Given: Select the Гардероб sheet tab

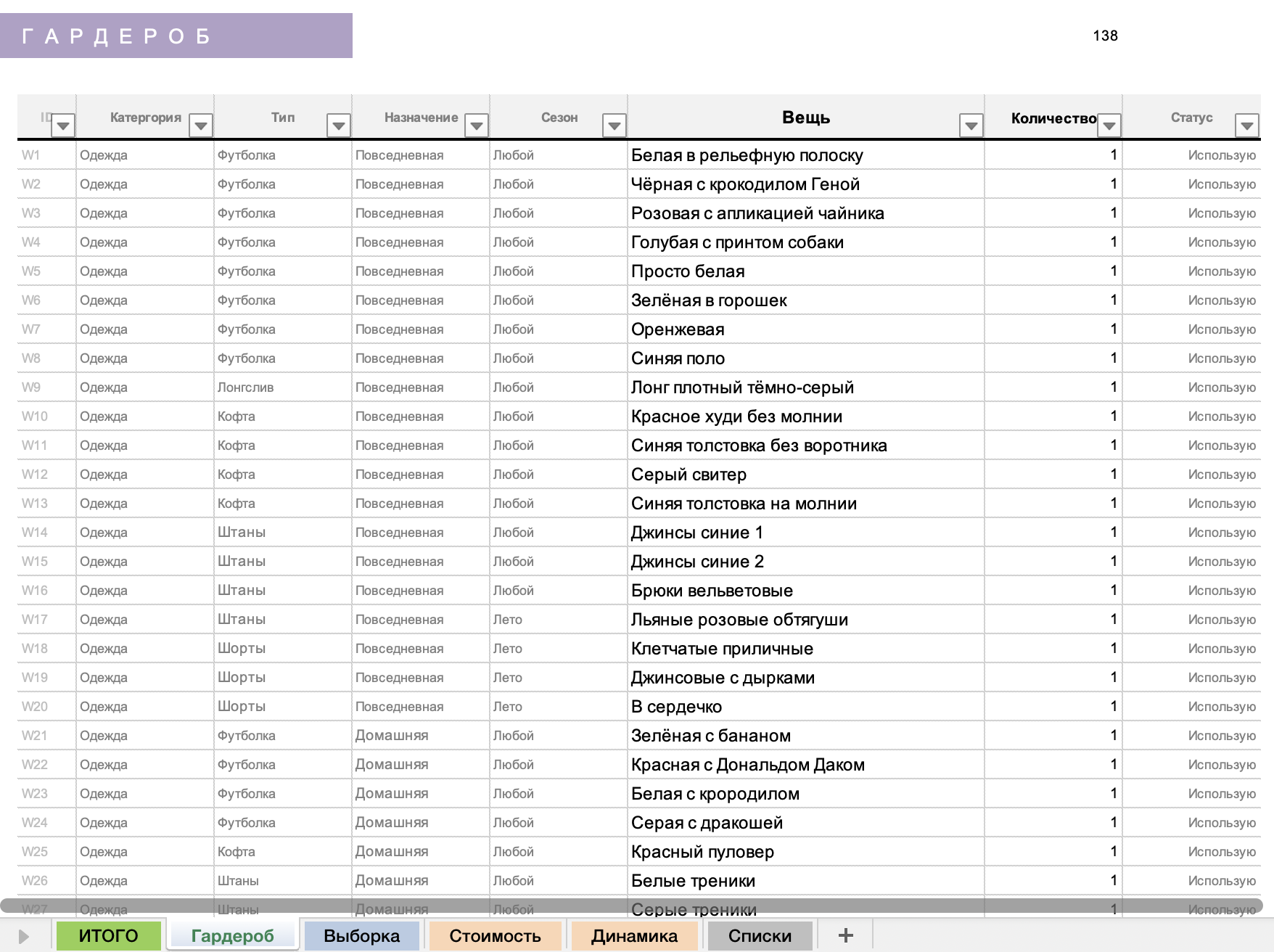Looking at the screenshot, I should [232, 936].
